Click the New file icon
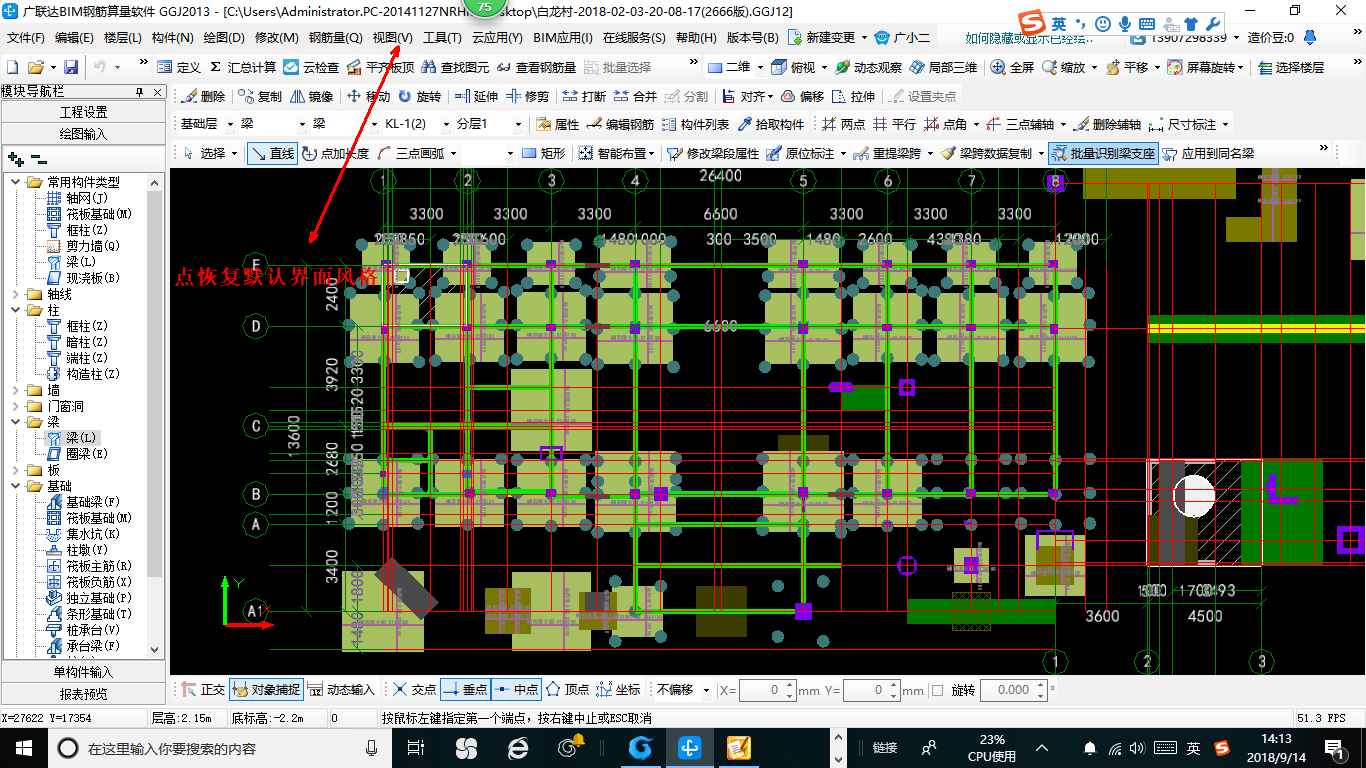 point(13,67)
